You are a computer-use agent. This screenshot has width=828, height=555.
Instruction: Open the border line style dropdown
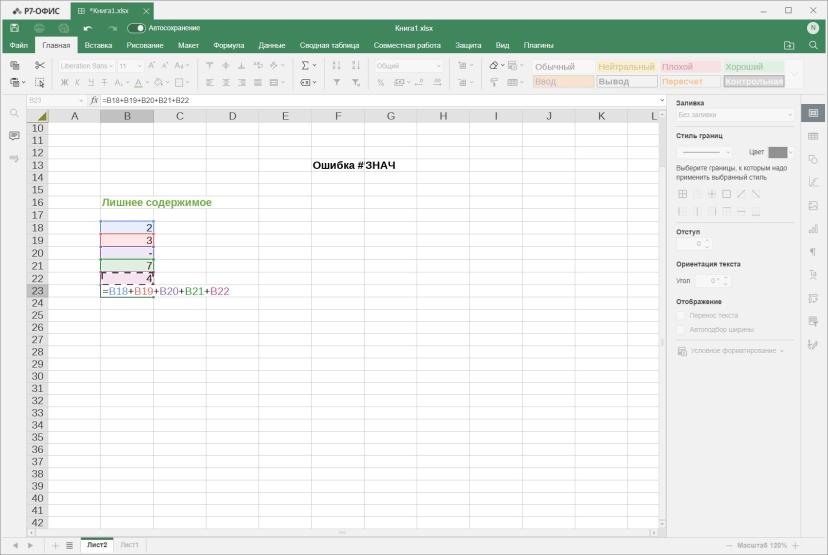[x=704, y=152]
